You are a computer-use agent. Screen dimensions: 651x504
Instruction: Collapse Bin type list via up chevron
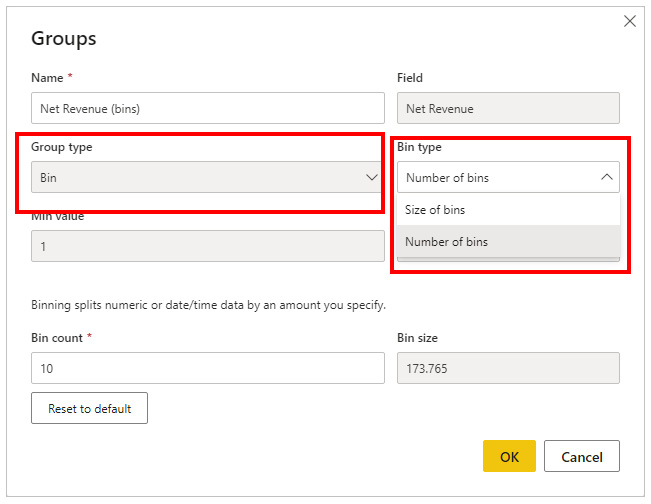pos(606,177)
